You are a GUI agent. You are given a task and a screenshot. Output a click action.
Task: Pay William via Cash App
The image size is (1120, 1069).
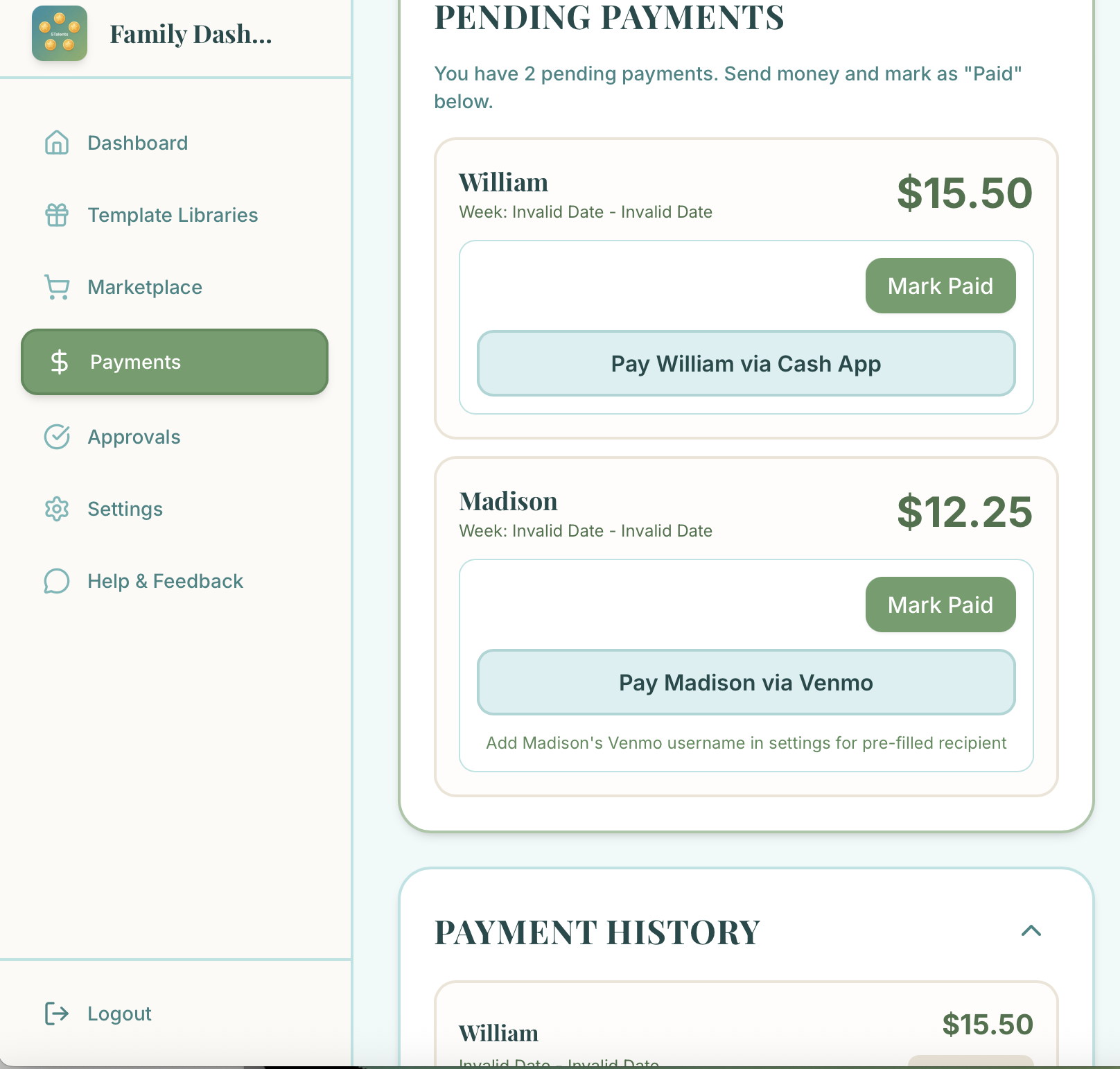coord(746,363)
